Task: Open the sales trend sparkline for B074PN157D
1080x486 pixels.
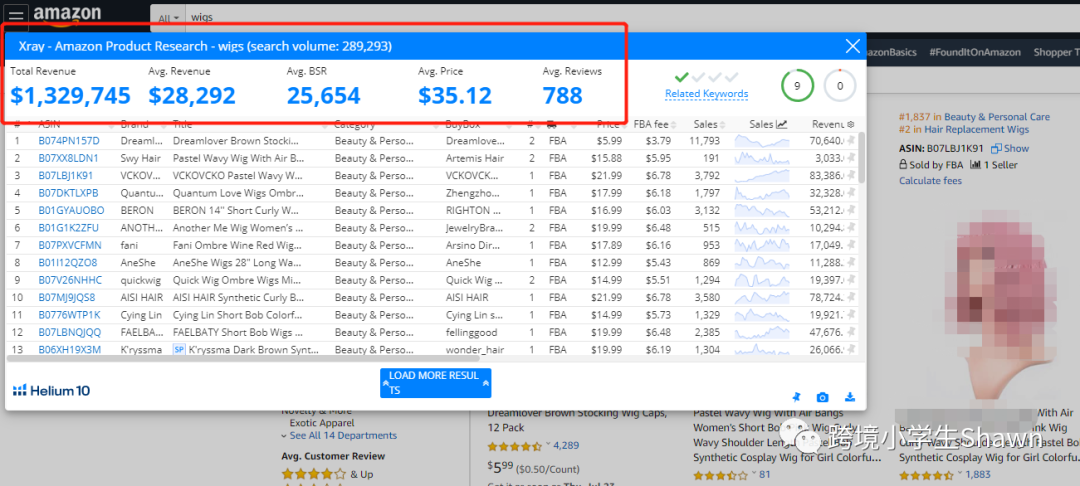Action: coord(762,141)
